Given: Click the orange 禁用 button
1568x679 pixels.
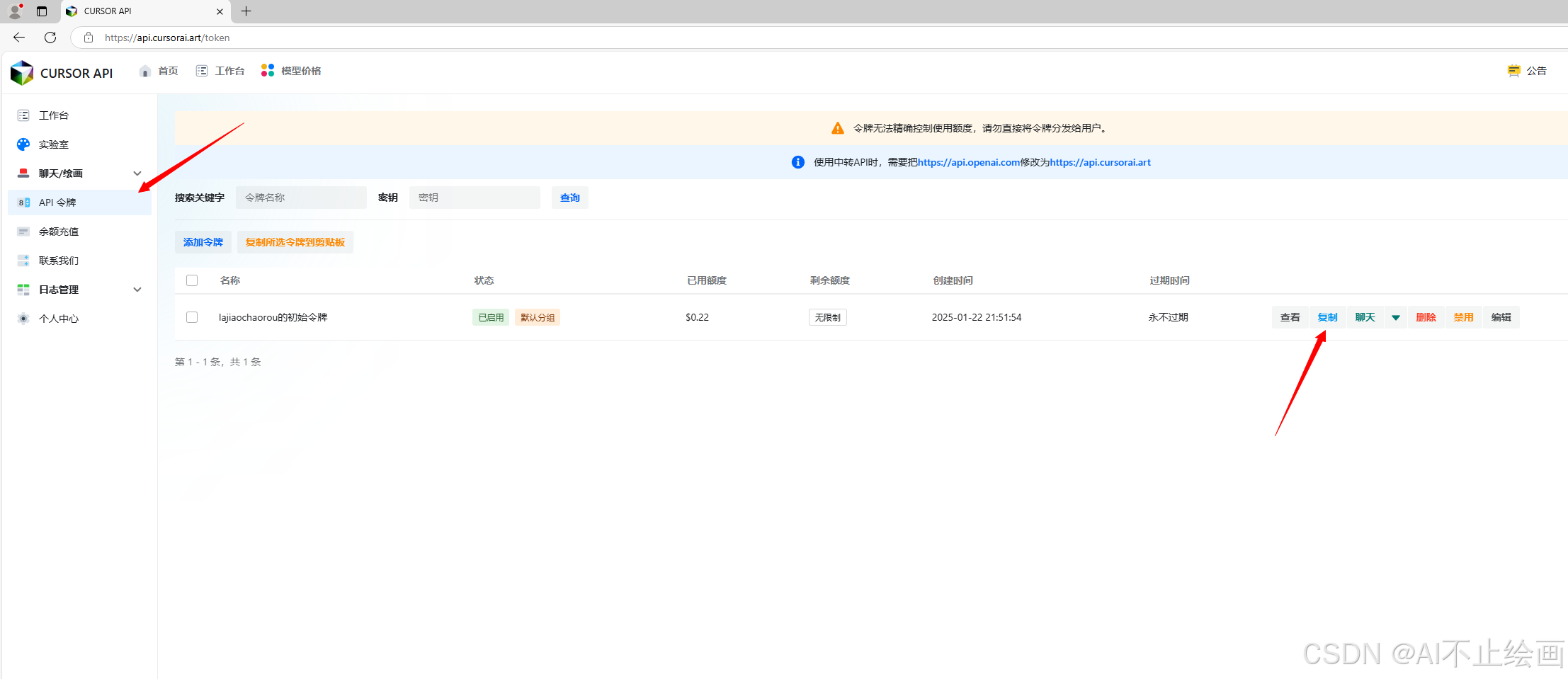Looking at the screenshot, I should (x=1464, y=317).
